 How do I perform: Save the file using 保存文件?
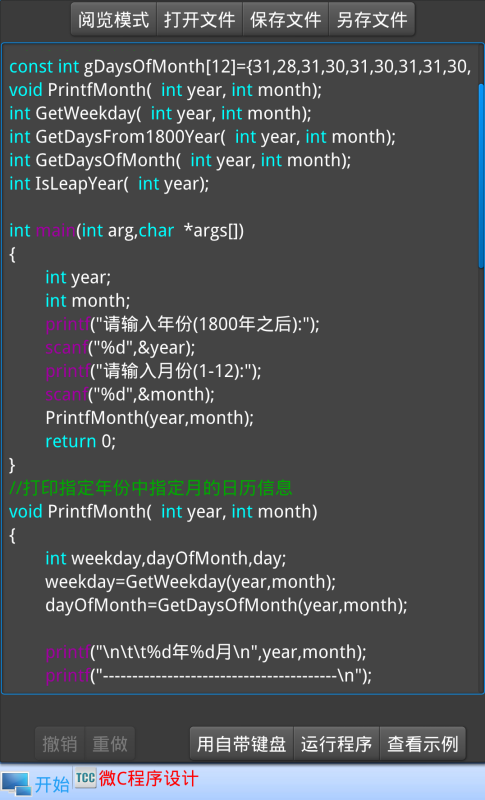pyautogui.click(x=286, y=19)
